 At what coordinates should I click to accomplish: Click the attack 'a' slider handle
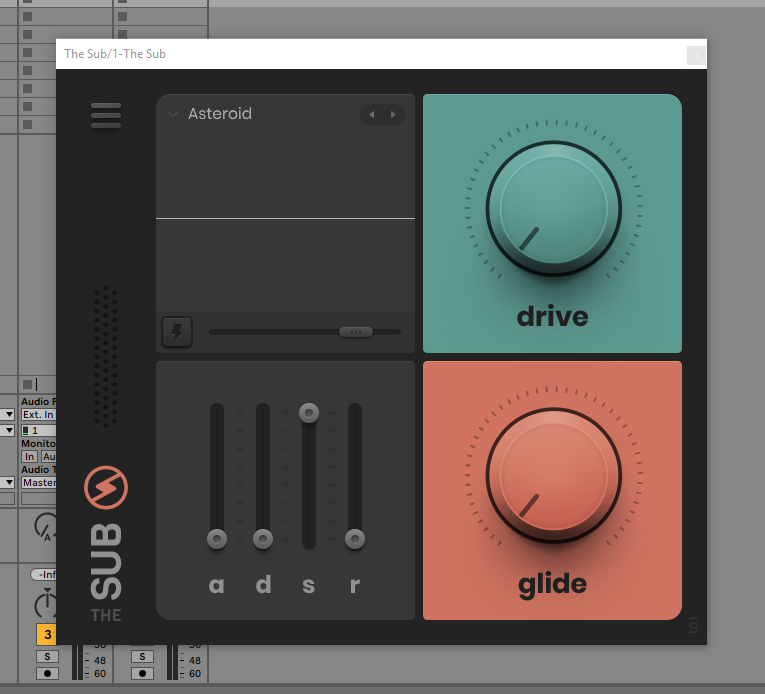217,539
